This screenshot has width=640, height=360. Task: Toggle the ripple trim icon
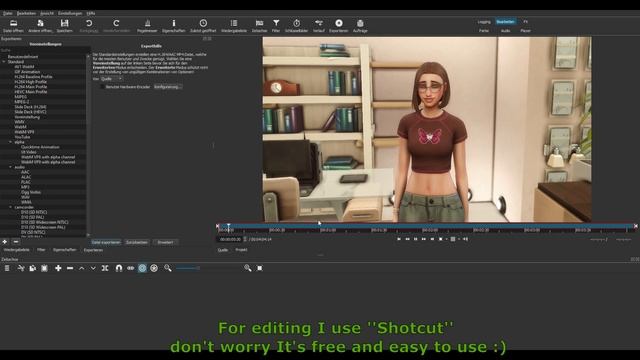131,268
